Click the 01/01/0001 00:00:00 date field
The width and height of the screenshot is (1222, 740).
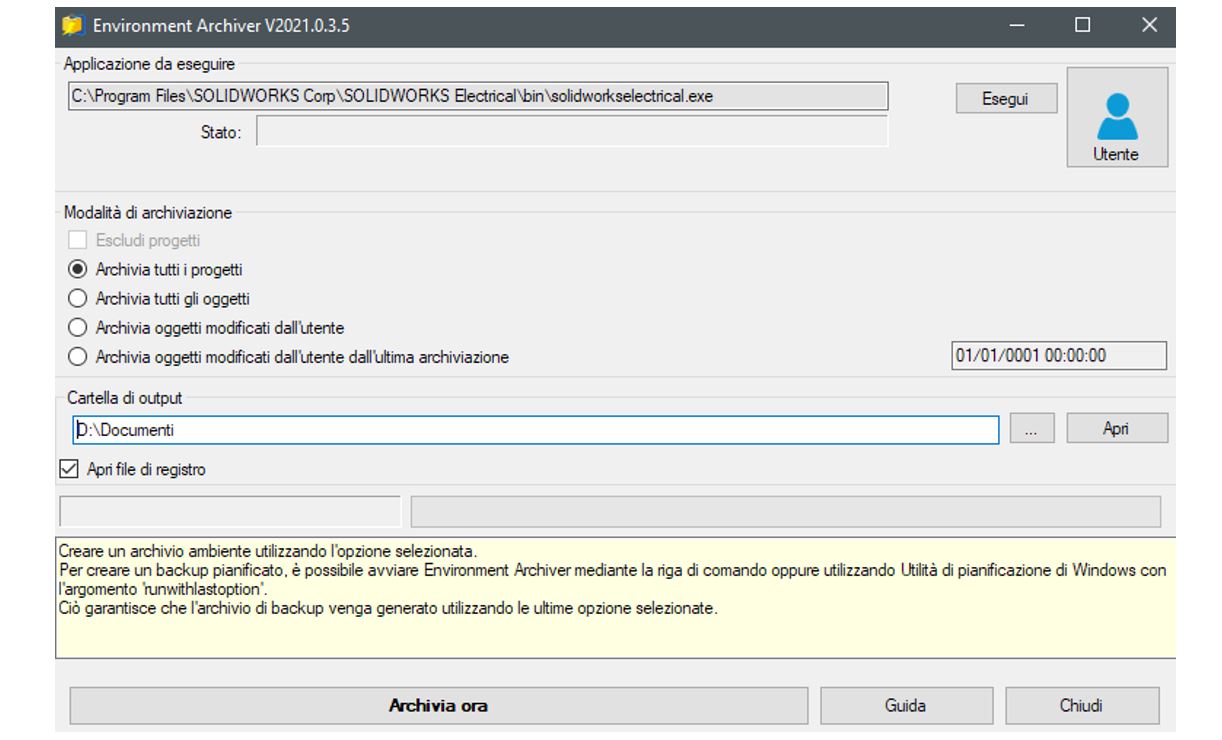pyautogui.click(x=1058, y=355)
